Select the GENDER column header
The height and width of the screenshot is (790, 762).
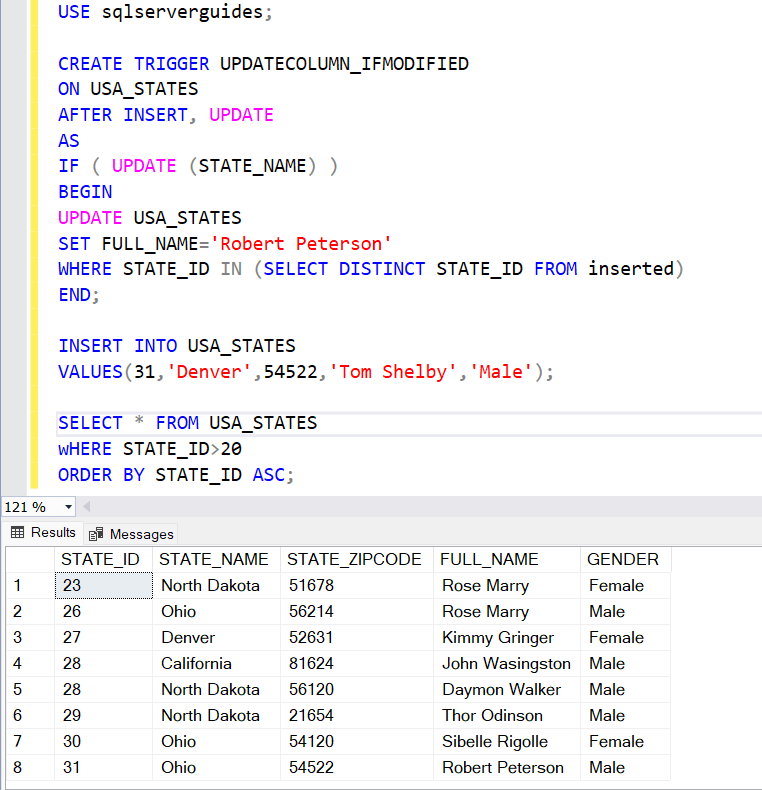pyautogui.click(x=625, y=559)
